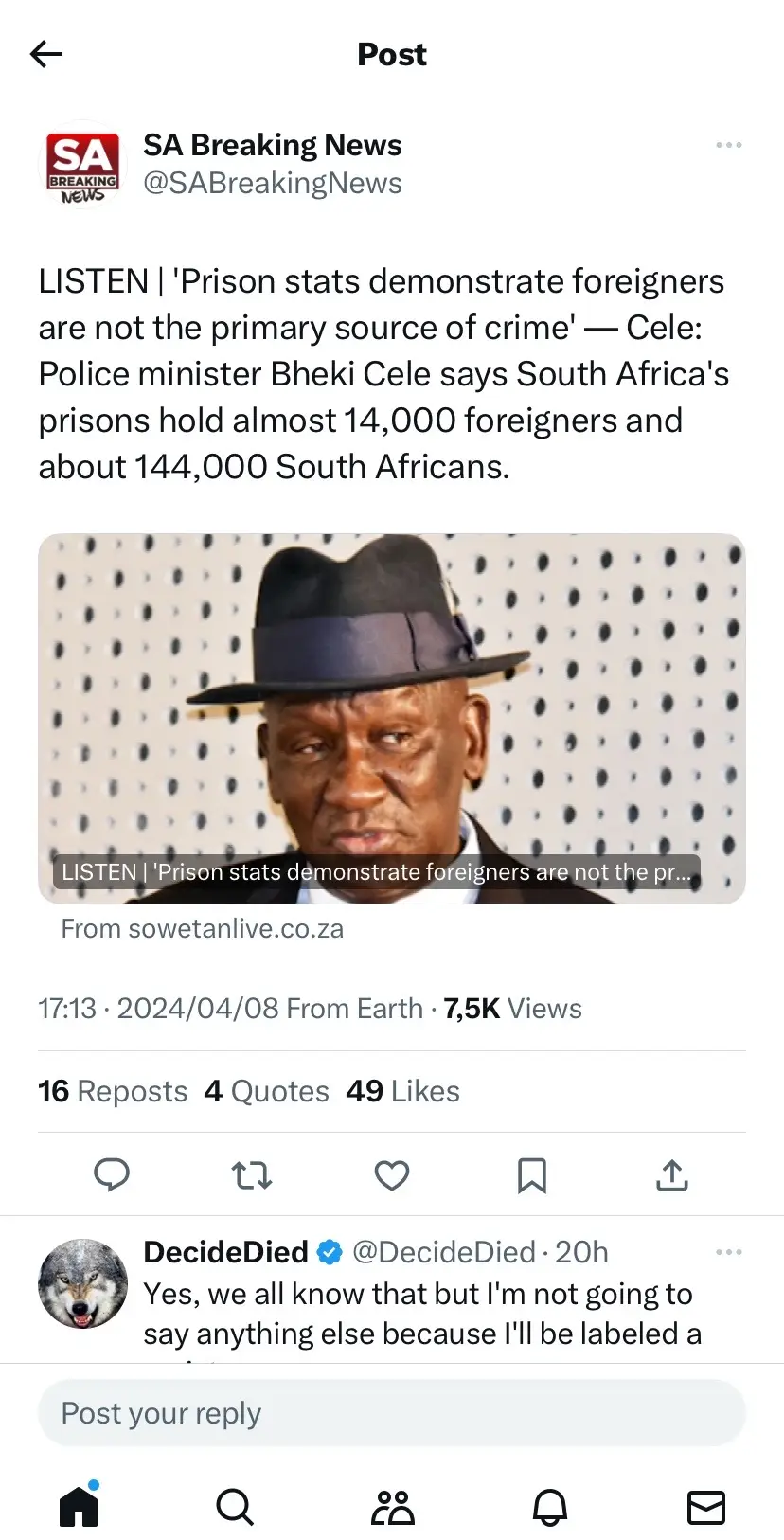Open the Search tab with the magnifier icon
Image resolution: width=784 pixels, height=1540 pixels.
235,1506
